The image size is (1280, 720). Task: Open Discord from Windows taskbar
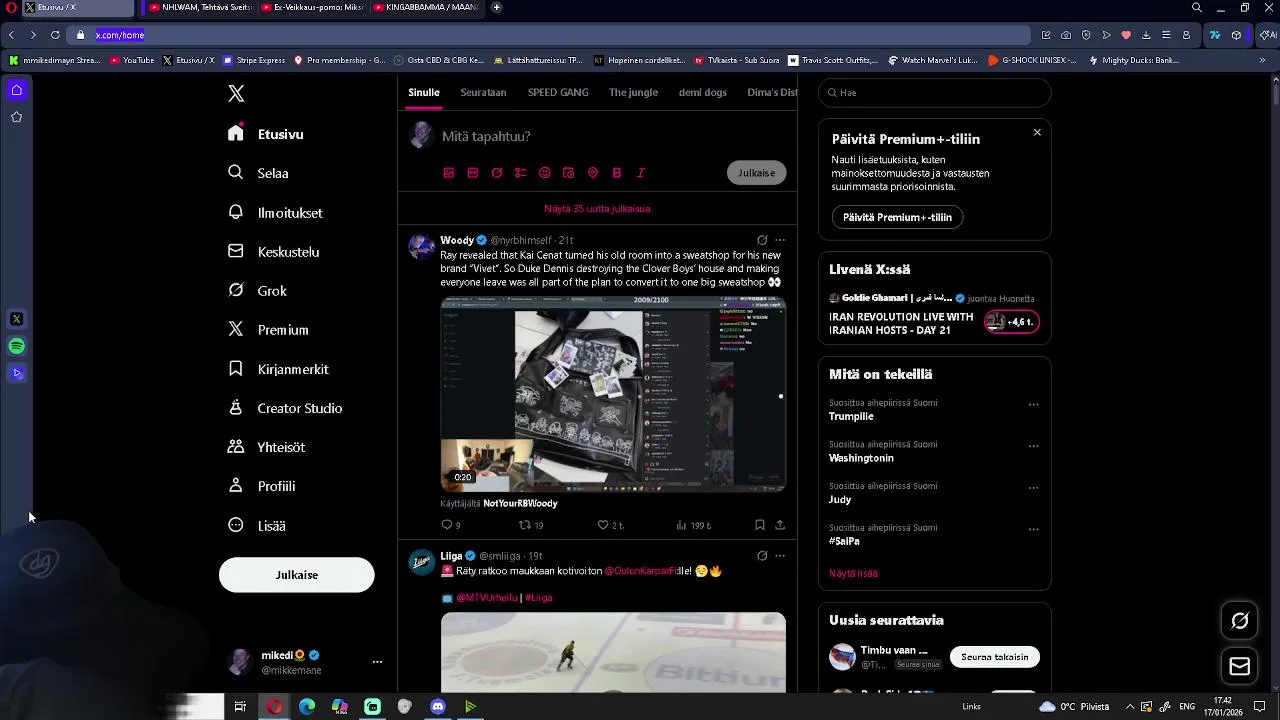click(437, 707)
